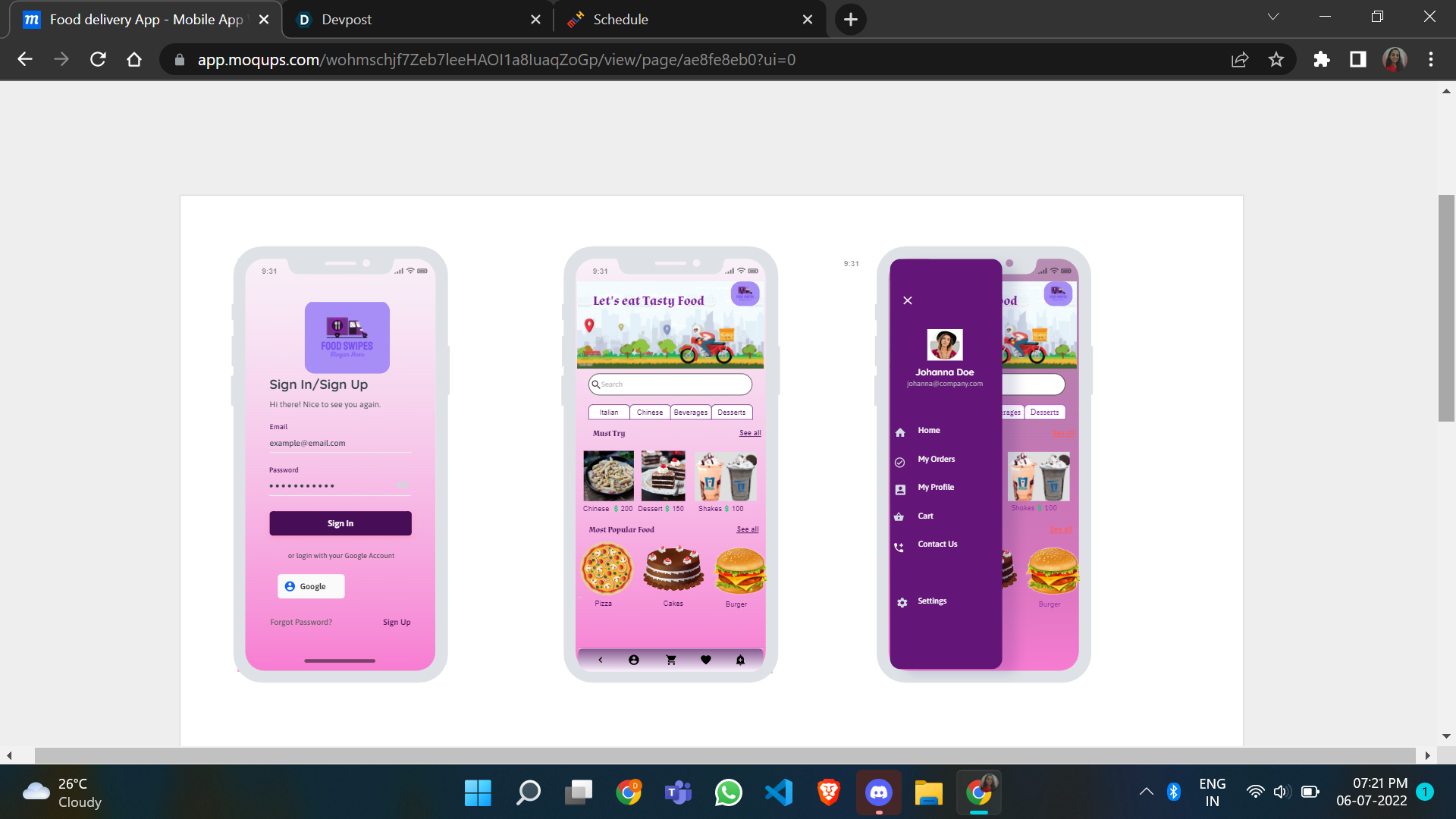Click the Forgot Password link
Image resolution: width=1456 pixels, height=819 pixels.
tap(301, 622)
